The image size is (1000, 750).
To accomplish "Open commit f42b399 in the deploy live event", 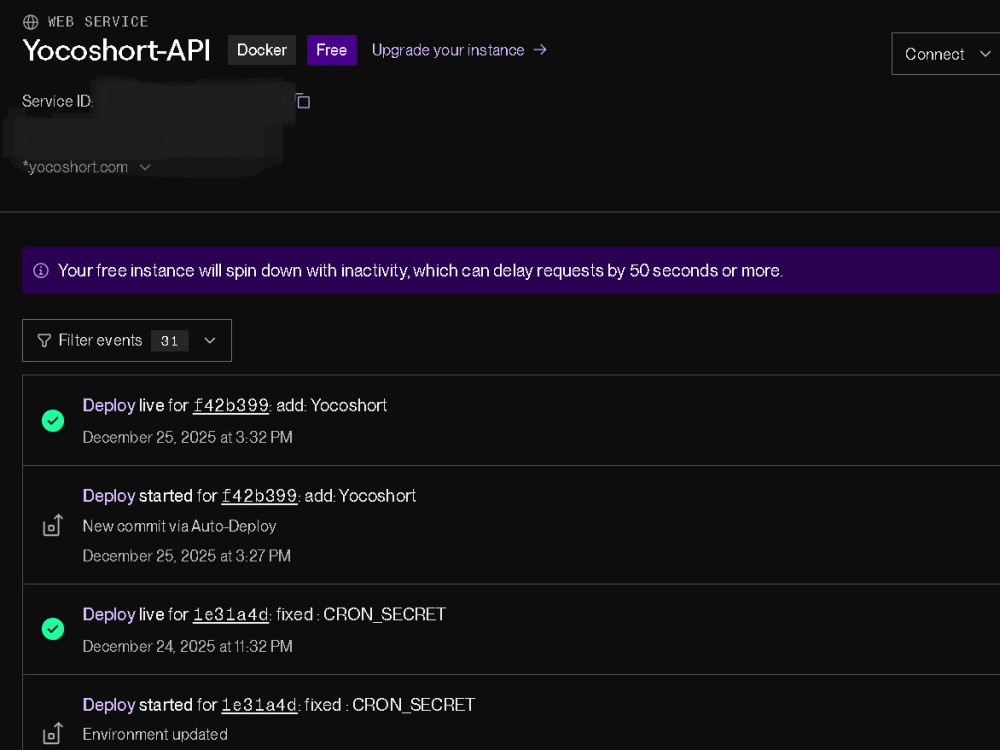I will [x=231, y=406].
